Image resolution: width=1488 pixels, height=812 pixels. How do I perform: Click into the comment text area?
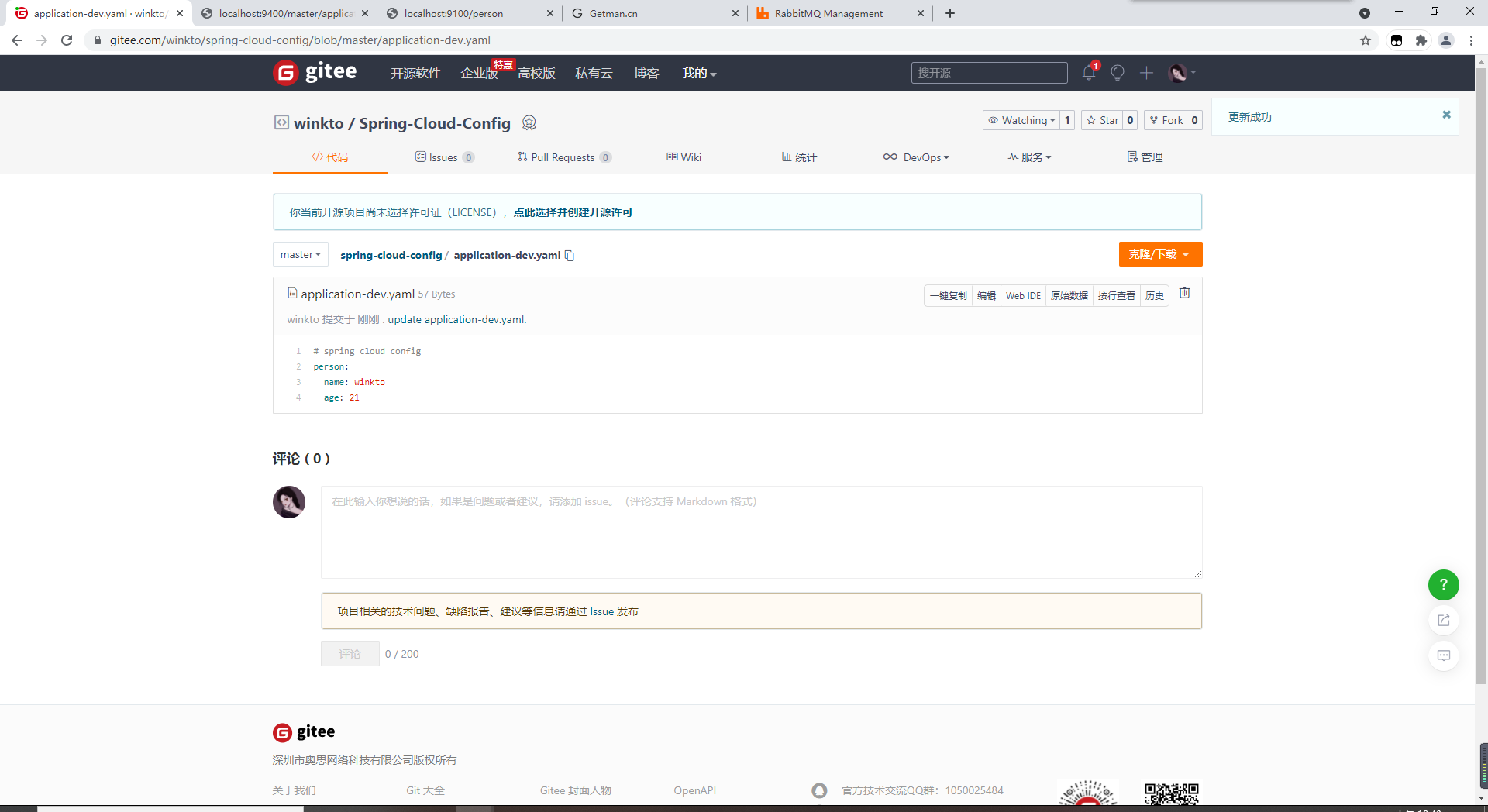tap(761, 532)
